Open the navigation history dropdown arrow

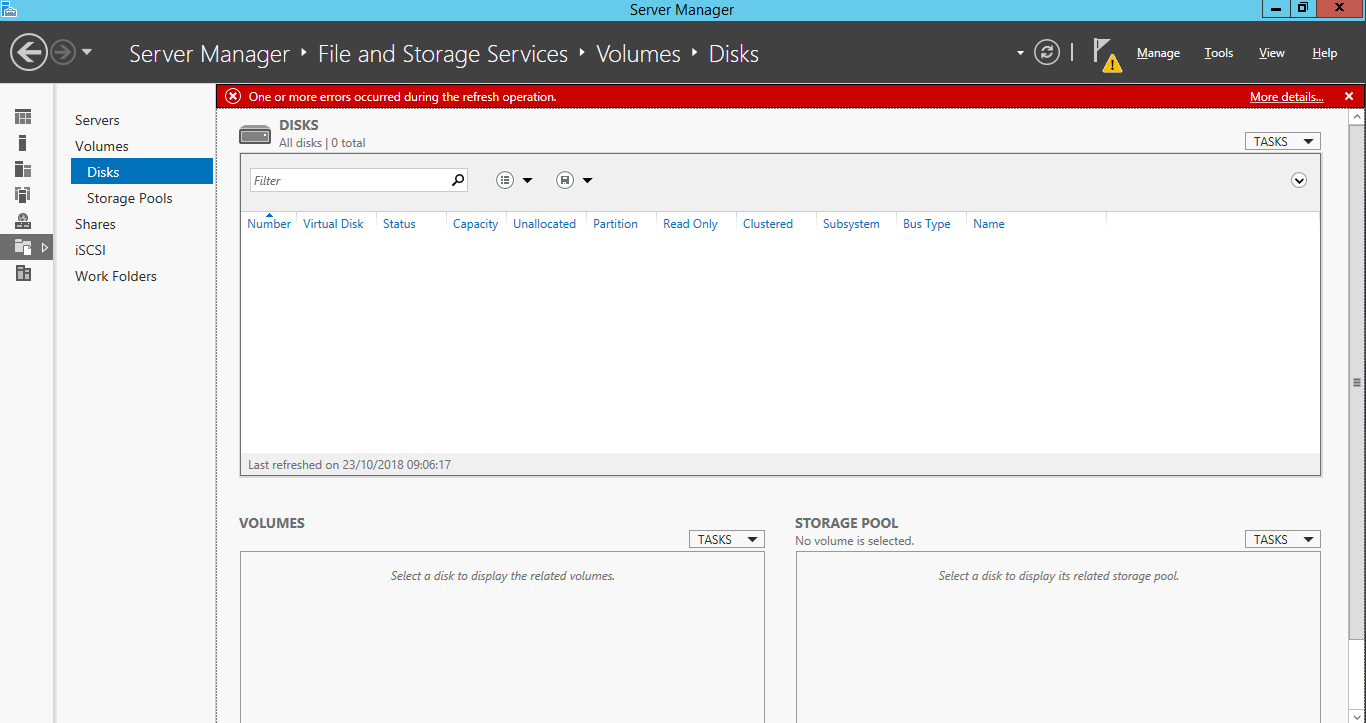pyautogui.click(x=87, y=52)
